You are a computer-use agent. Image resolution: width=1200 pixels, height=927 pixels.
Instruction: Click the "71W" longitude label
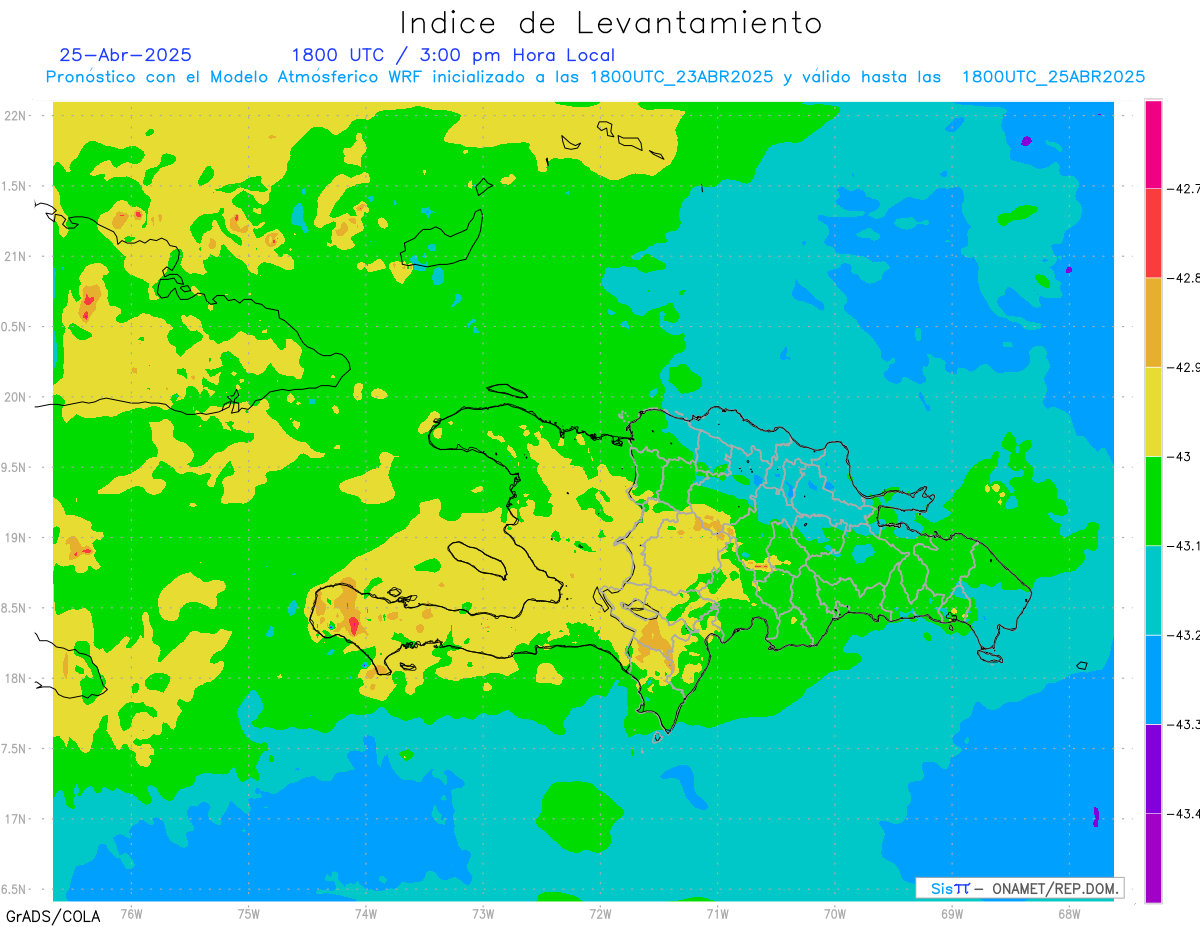[717, 913]
